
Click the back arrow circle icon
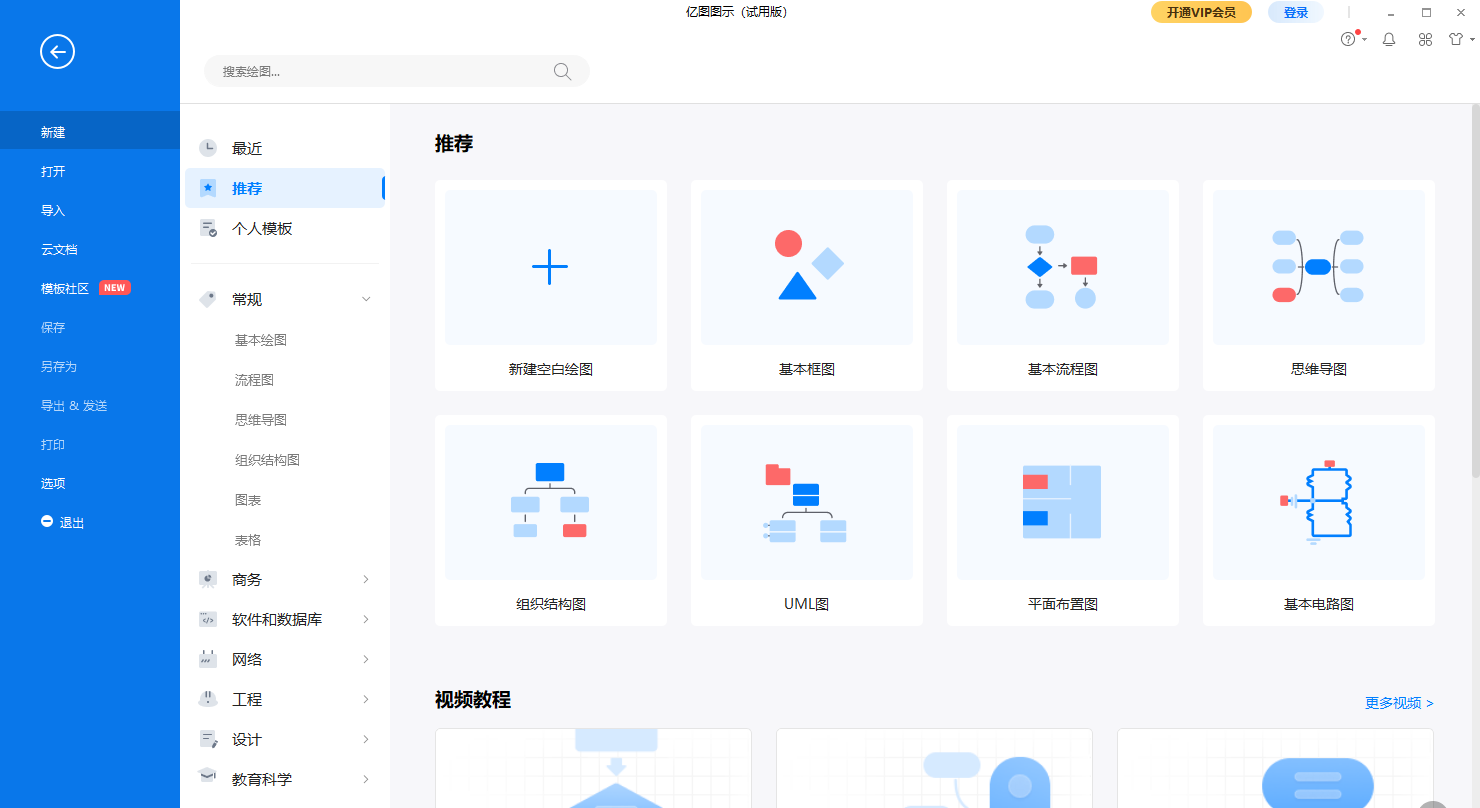coord(57,51)
